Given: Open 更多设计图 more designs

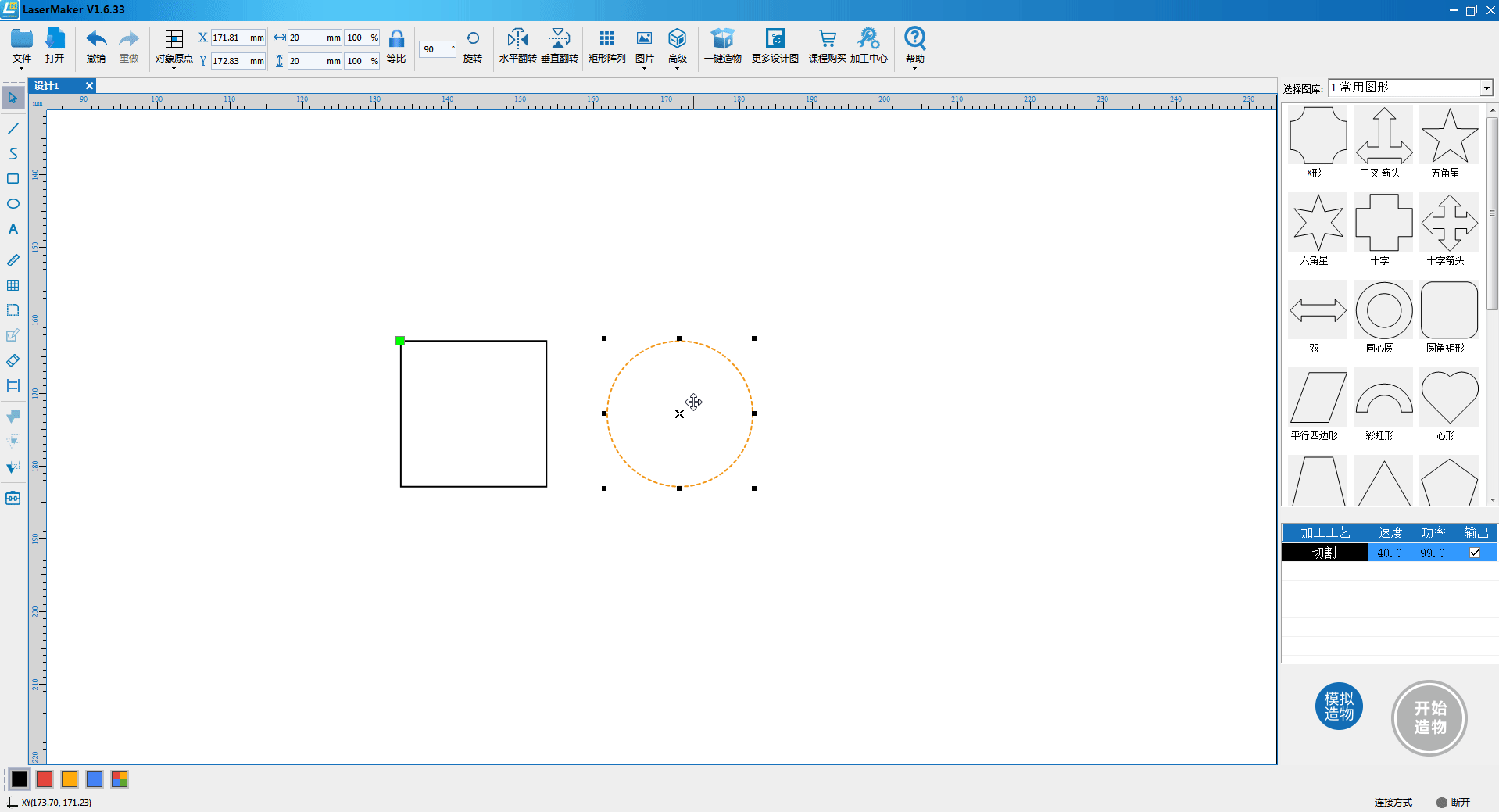Looking at the screenshot, I should click(x=775, y=38).
